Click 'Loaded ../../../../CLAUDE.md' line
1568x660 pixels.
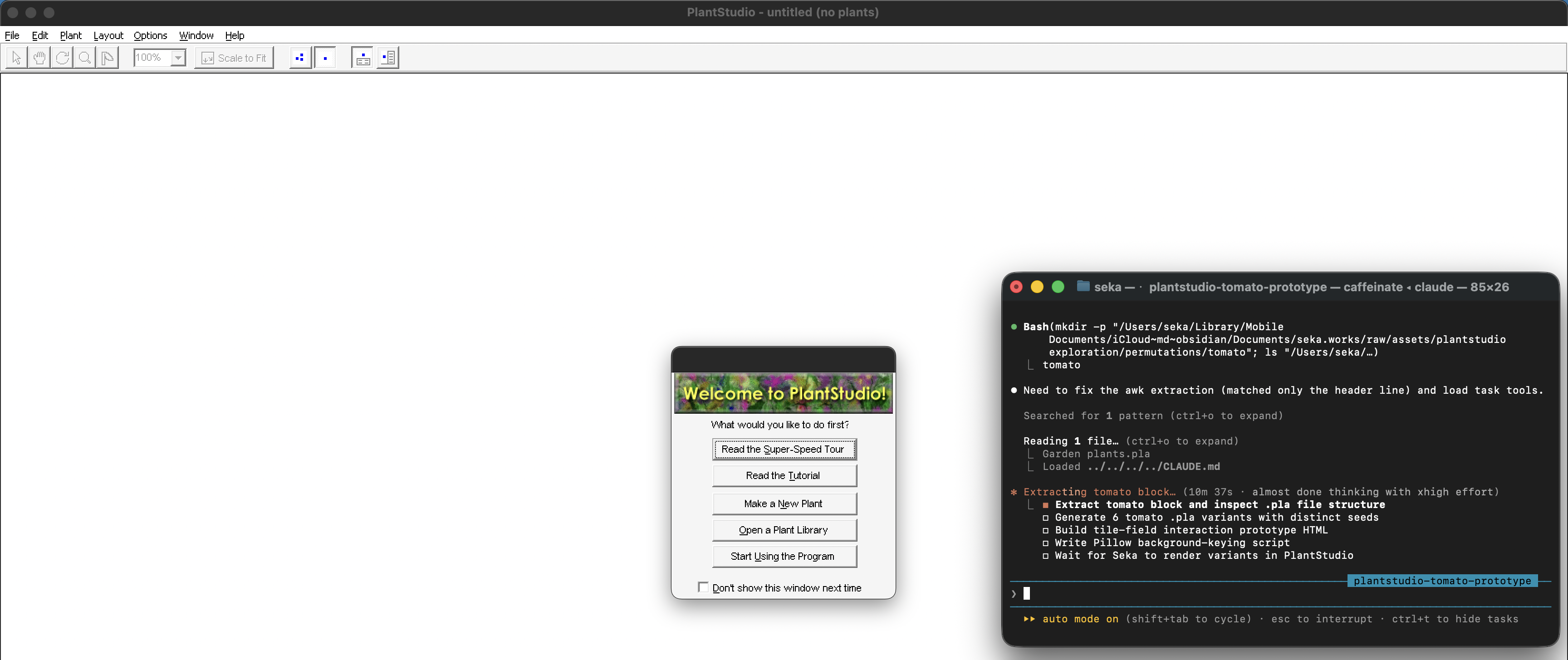tap(1131, 467)
